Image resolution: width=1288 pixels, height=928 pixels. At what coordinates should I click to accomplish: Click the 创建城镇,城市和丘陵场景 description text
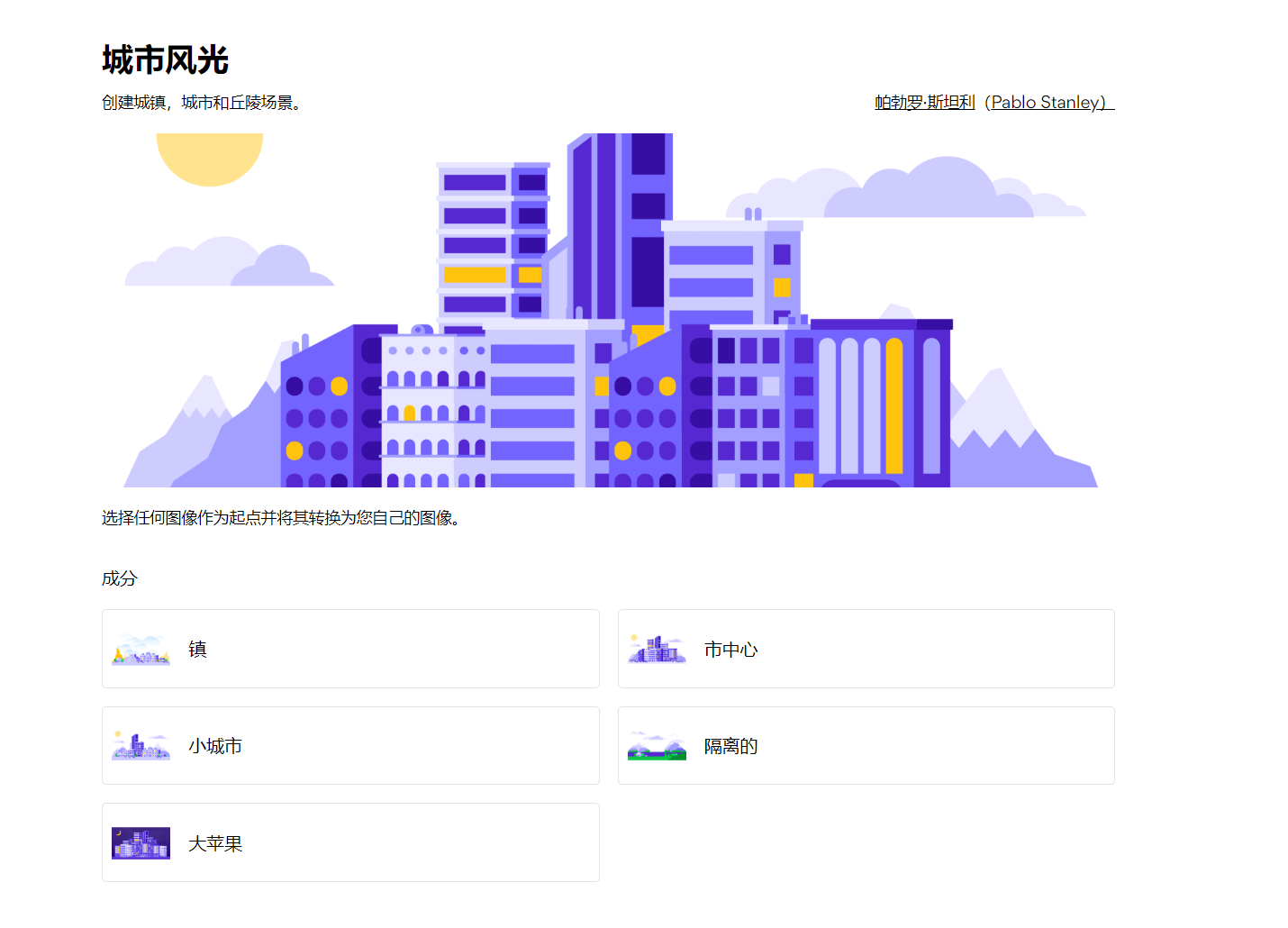coord(202,103)
